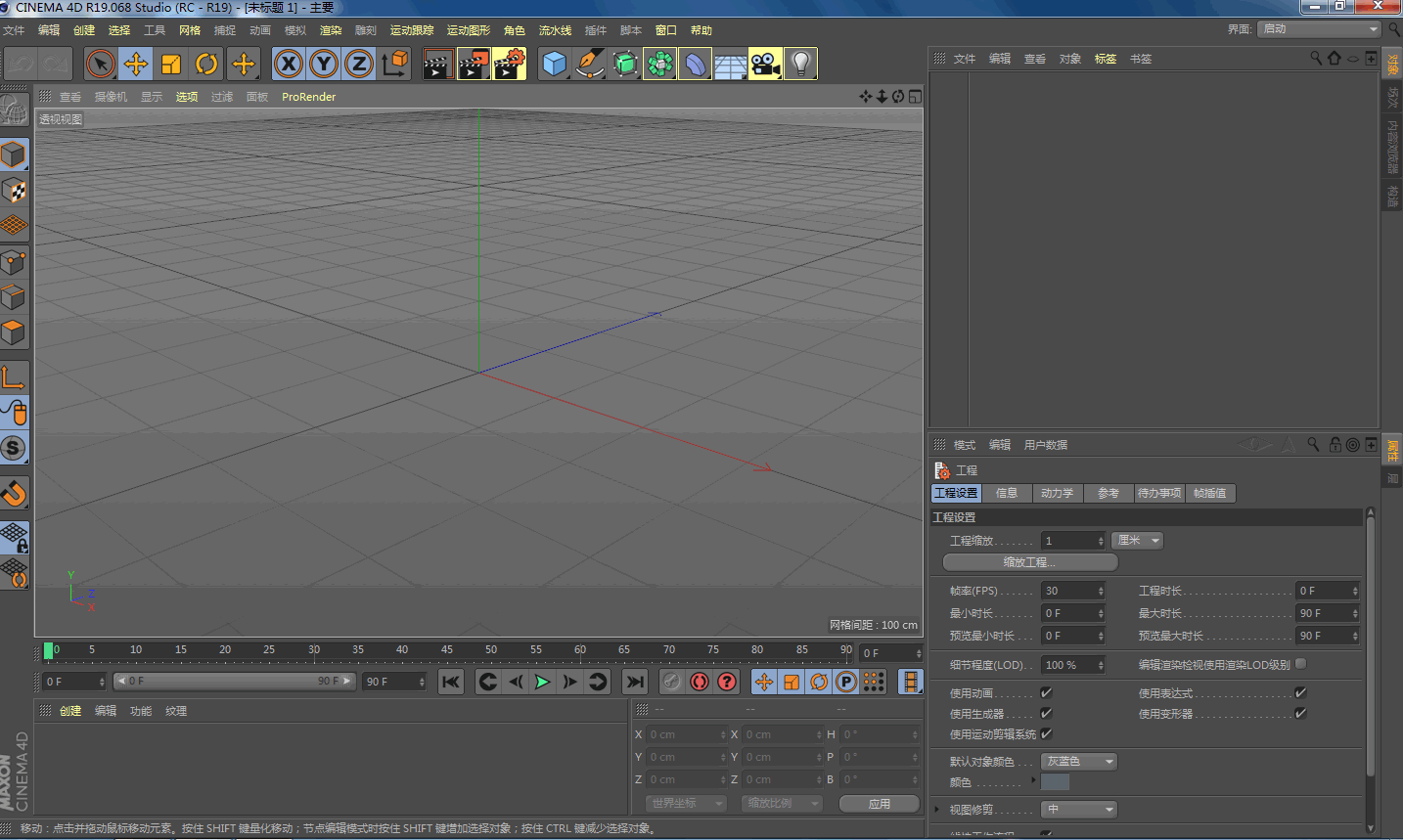Click the 缩放工程 button
The height and width of the screenshot is (840, 1403).
click(x=1029, y=562)
